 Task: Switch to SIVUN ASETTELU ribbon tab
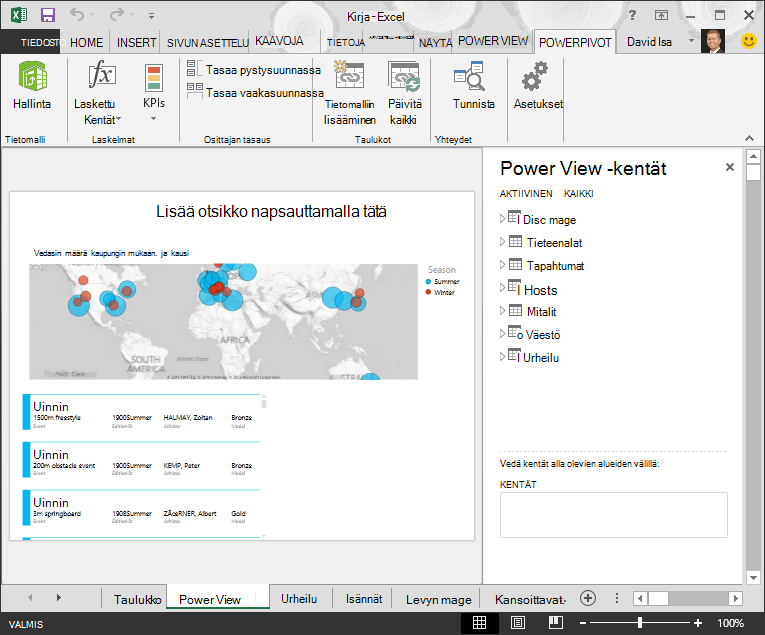point(208,43)
